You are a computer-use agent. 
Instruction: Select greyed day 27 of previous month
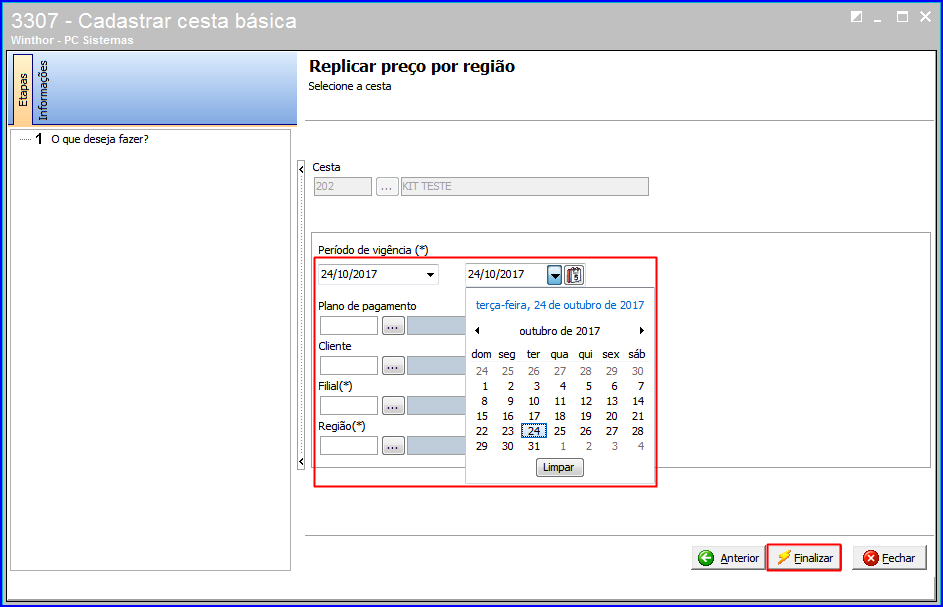click(x=559, y=371)
